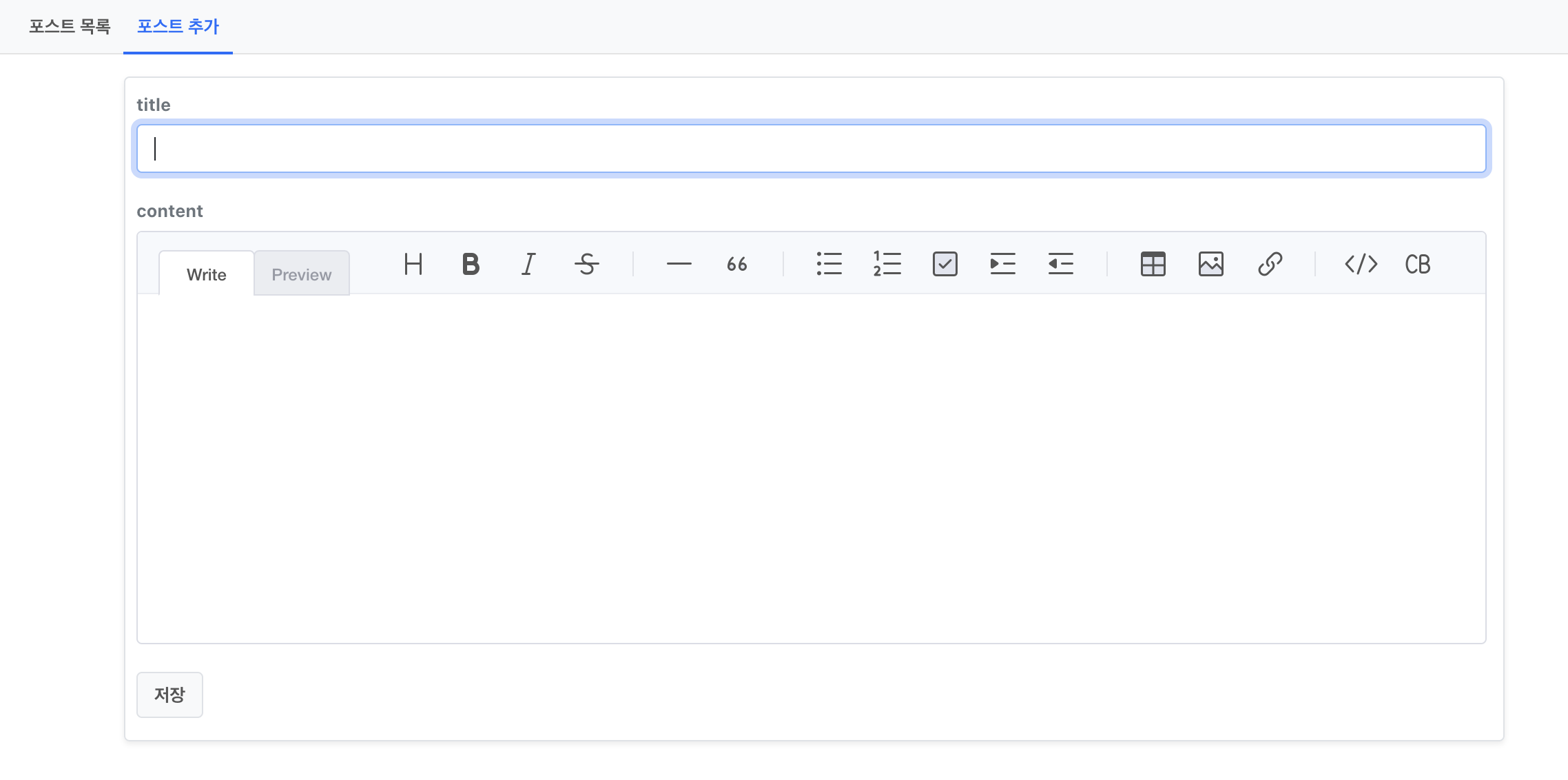Switch to the Preview tab
This screenshot has height=780, width=1568.
coord(301,274)
